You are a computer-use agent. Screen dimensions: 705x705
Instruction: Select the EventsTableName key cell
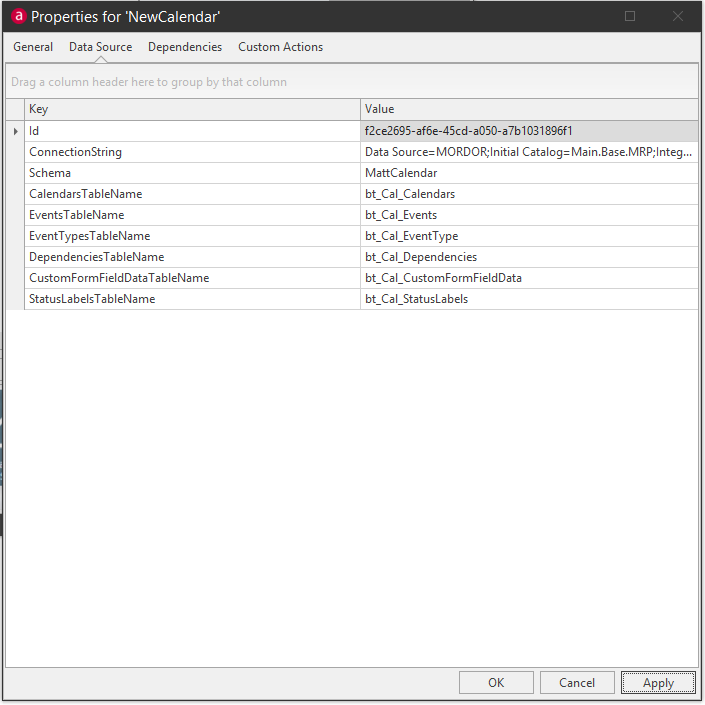(x=192, y=215)
